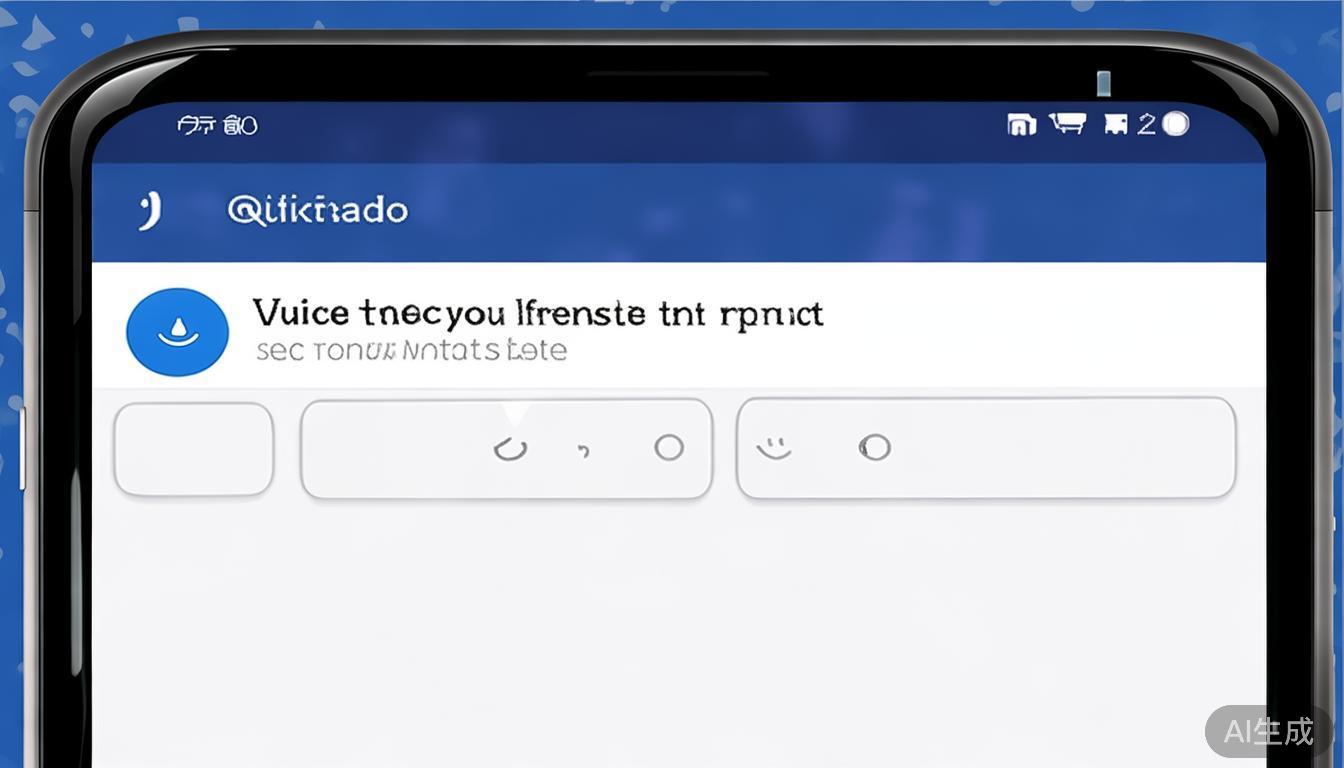Viewport: 1344px width, 768px height.
Task: Click the number 2 in the status bar
Action: click(1146, 124)
